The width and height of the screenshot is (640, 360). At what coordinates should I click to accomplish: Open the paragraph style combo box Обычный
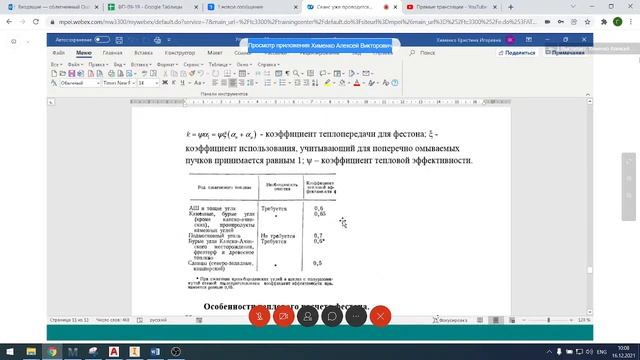pos(80,83)
